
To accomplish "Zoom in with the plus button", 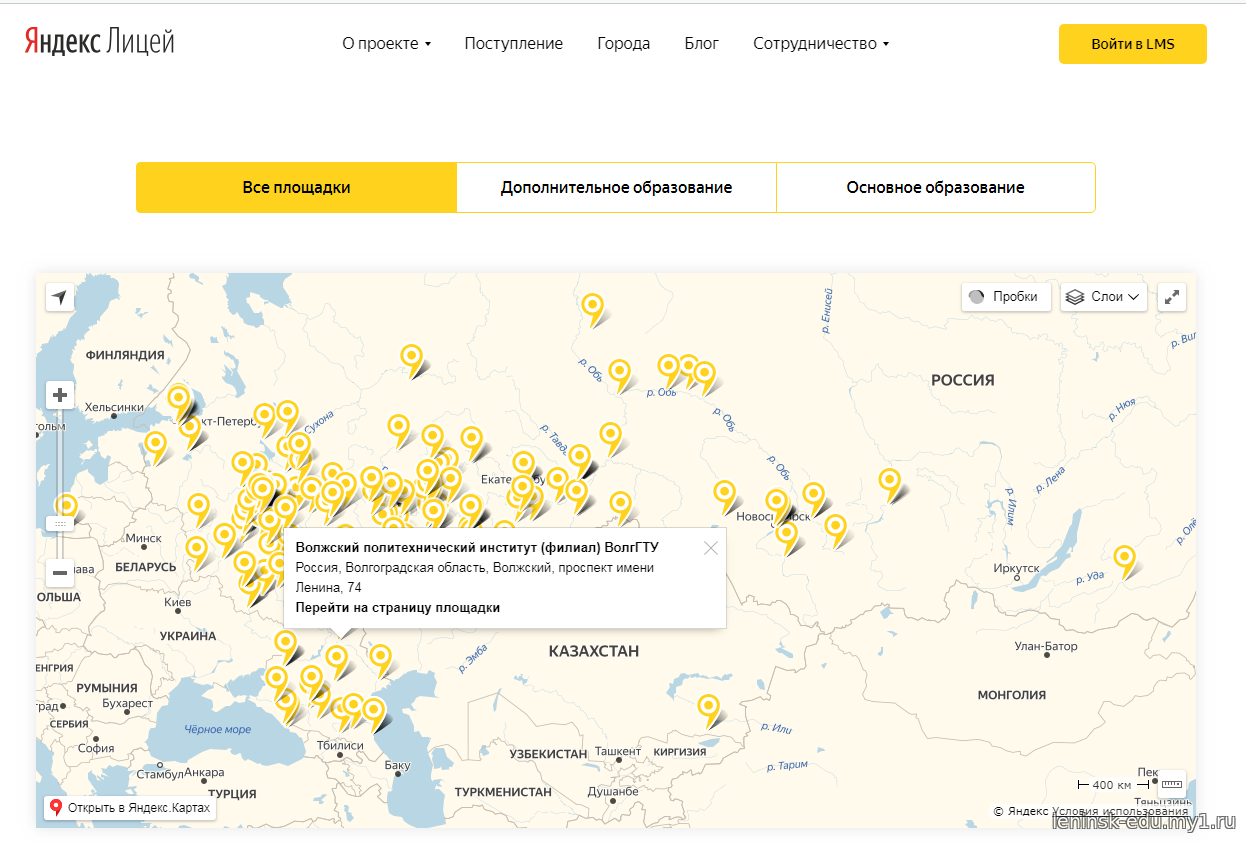I will pyautogui.click(x=60, y=395).
